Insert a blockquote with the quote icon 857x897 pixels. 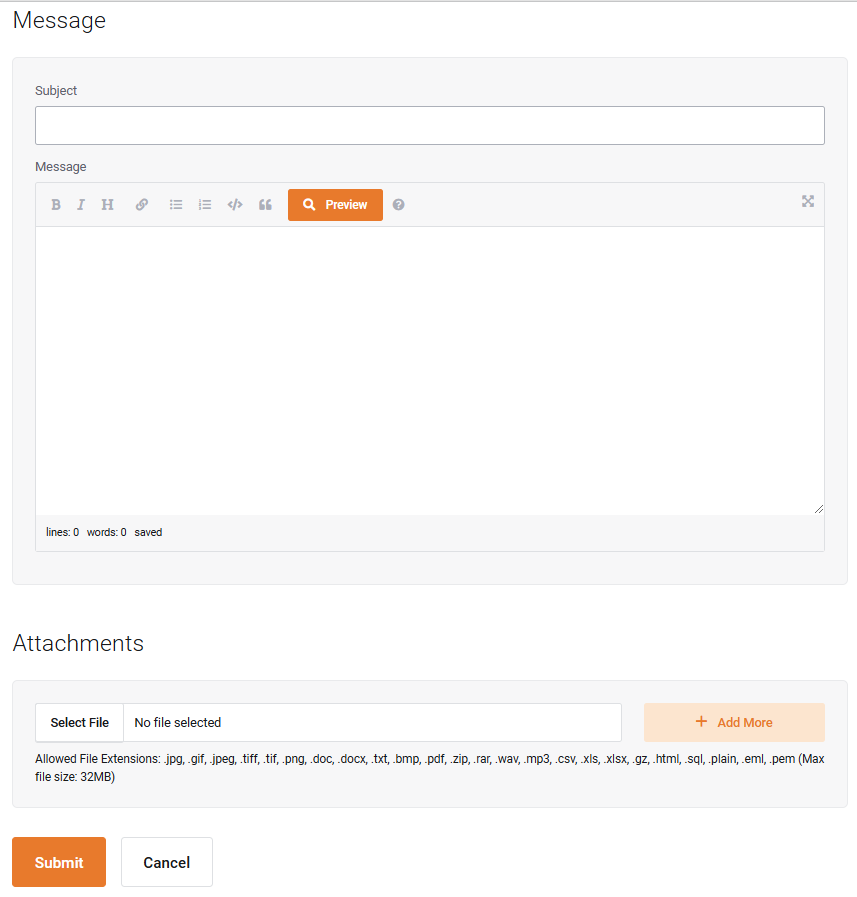point(265,205)
